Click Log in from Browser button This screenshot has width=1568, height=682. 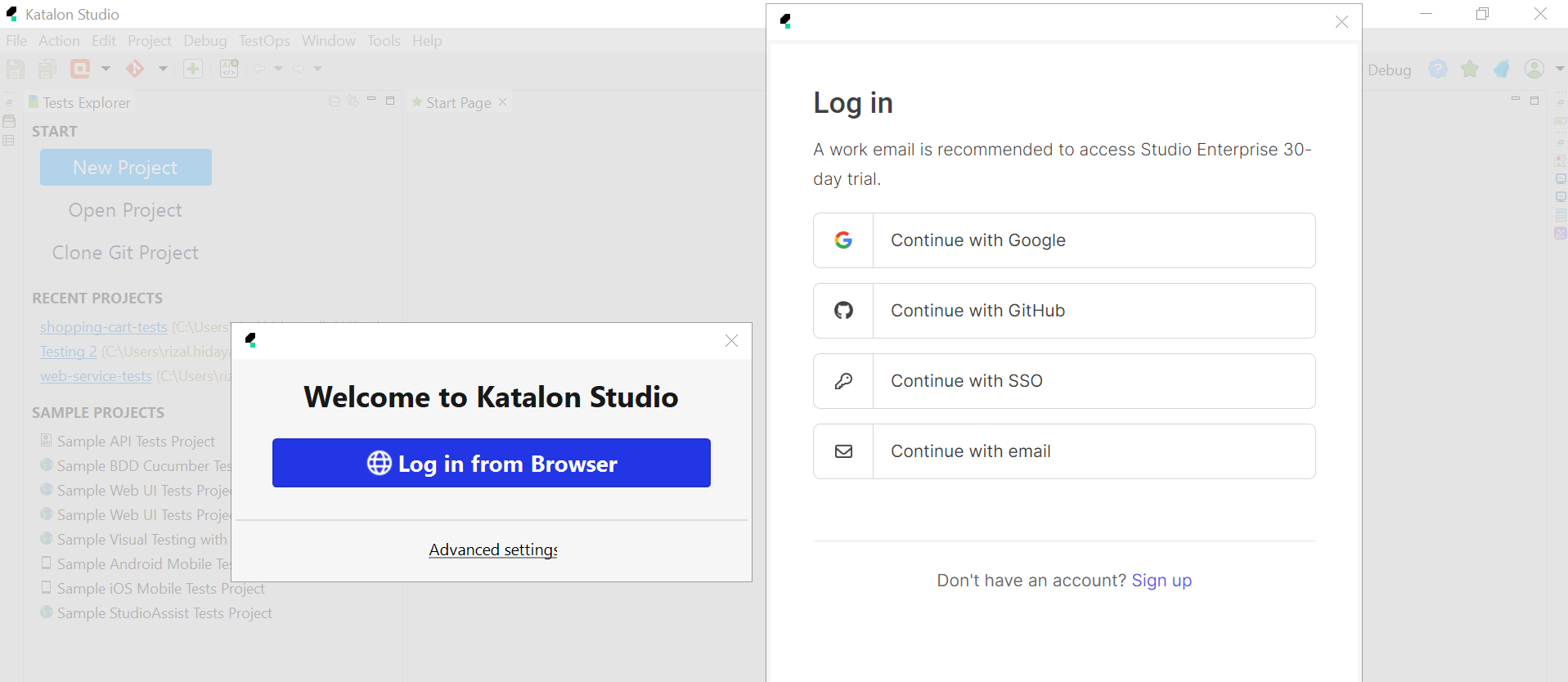point(492,463)
